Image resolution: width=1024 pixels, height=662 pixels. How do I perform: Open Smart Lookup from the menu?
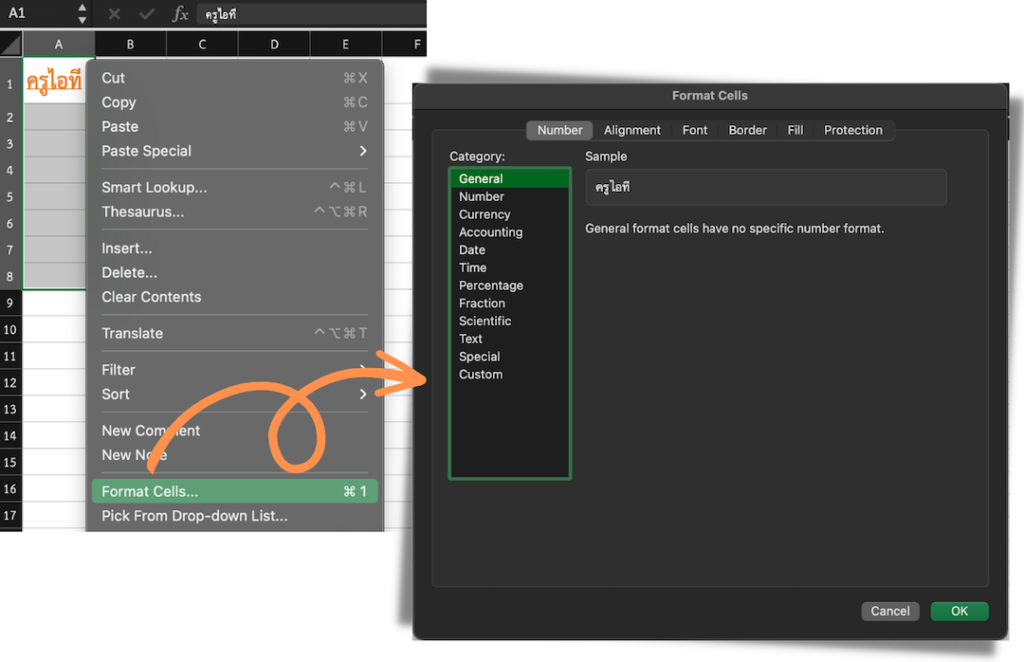(153, 187)
